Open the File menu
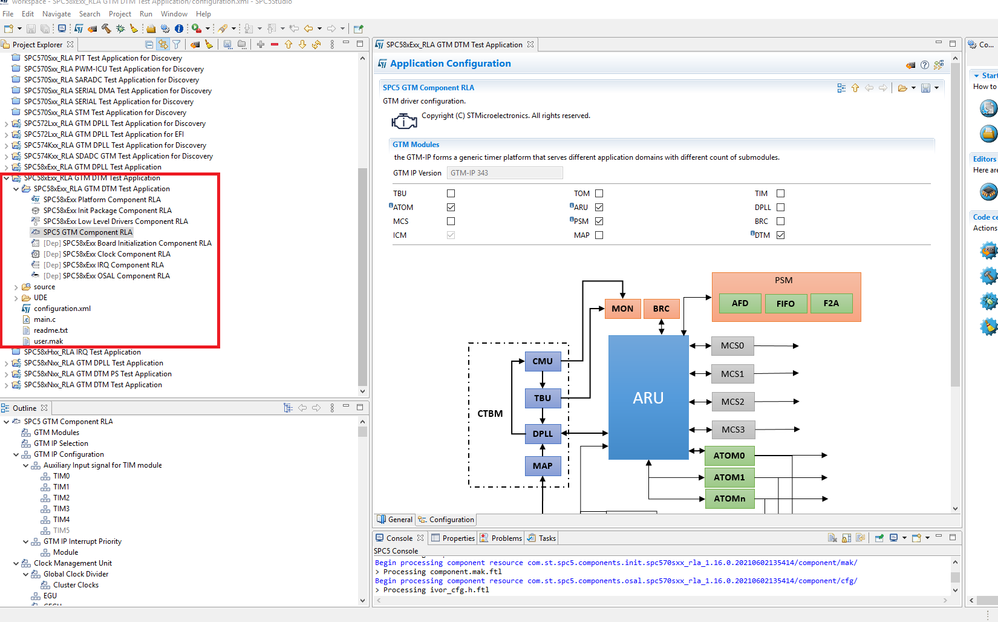998x622 pixels. 8,13
